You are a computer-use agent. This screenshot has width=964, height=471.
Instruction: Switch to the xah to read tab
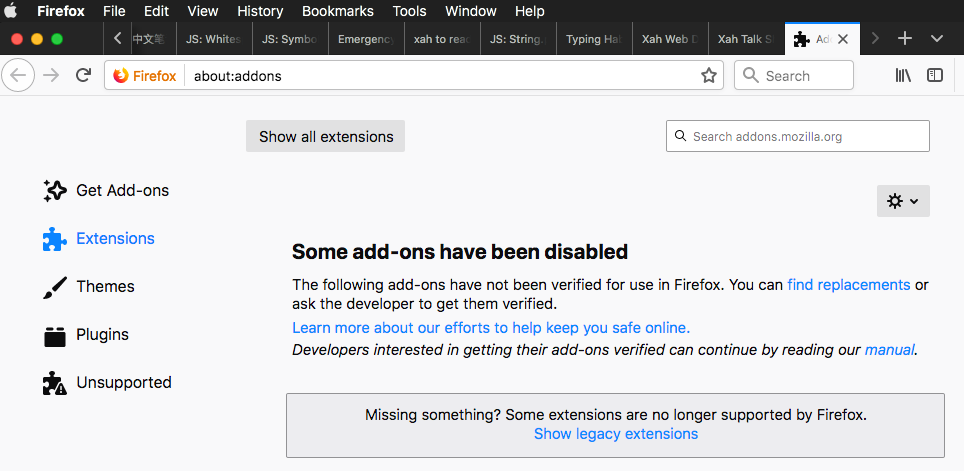(443, 39)
